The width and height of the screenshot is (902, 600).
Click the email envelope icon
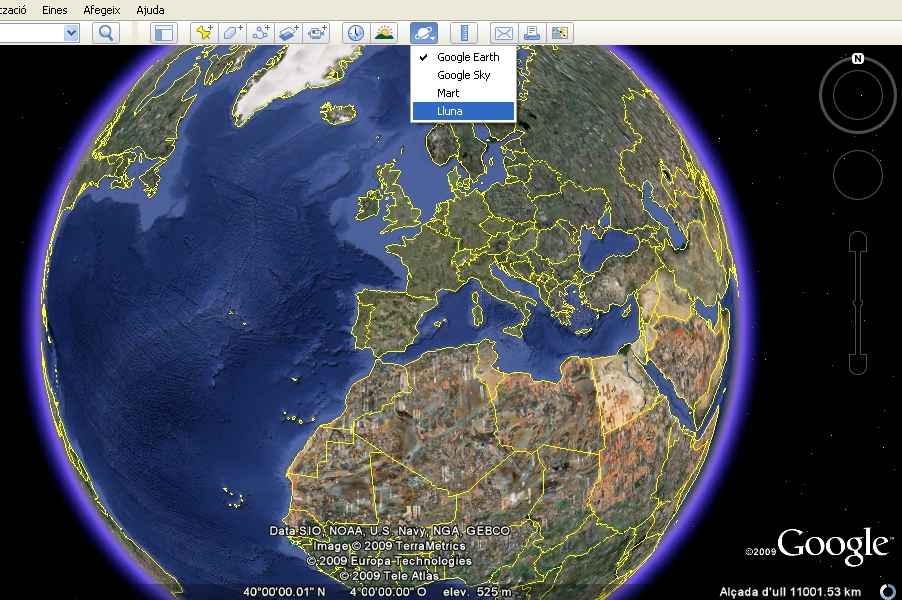504,33
